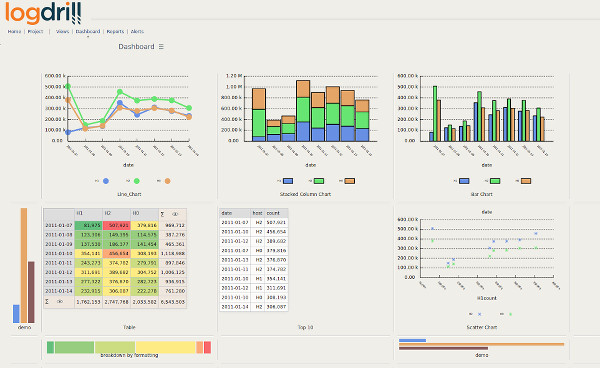Viewport: 600px width, 368px height.
Task: Open the Dashboard hamburger menu icon
Action: pos(161,47)
